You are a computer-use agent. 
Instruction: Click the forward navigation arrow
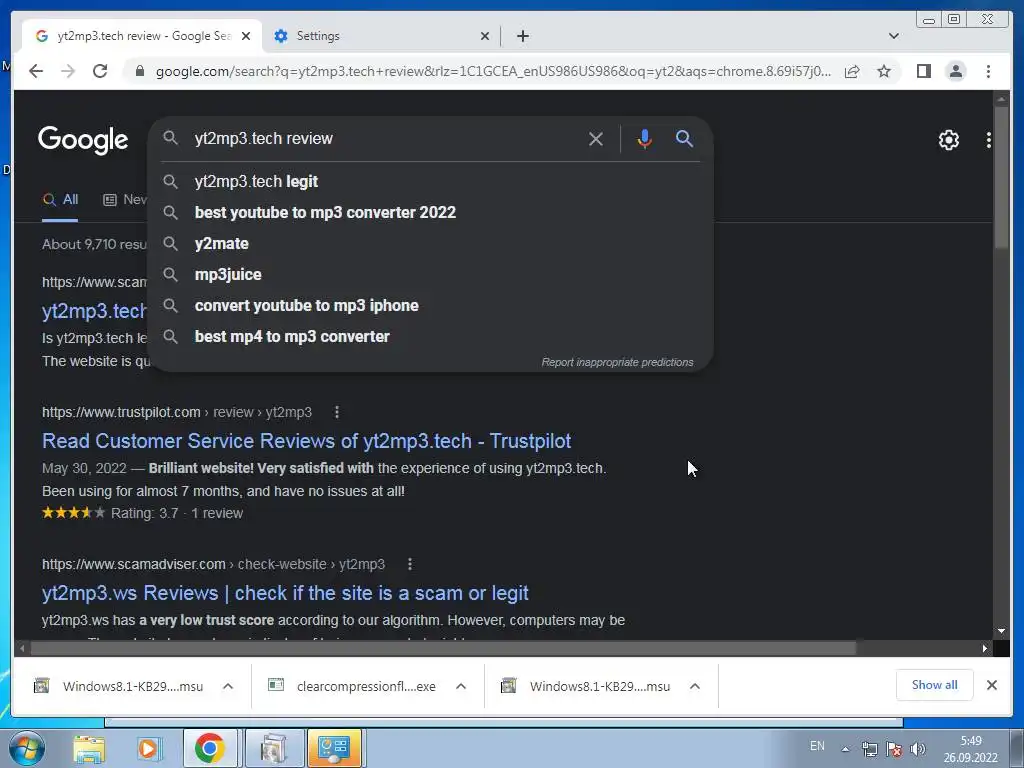[x=68, y=71]
